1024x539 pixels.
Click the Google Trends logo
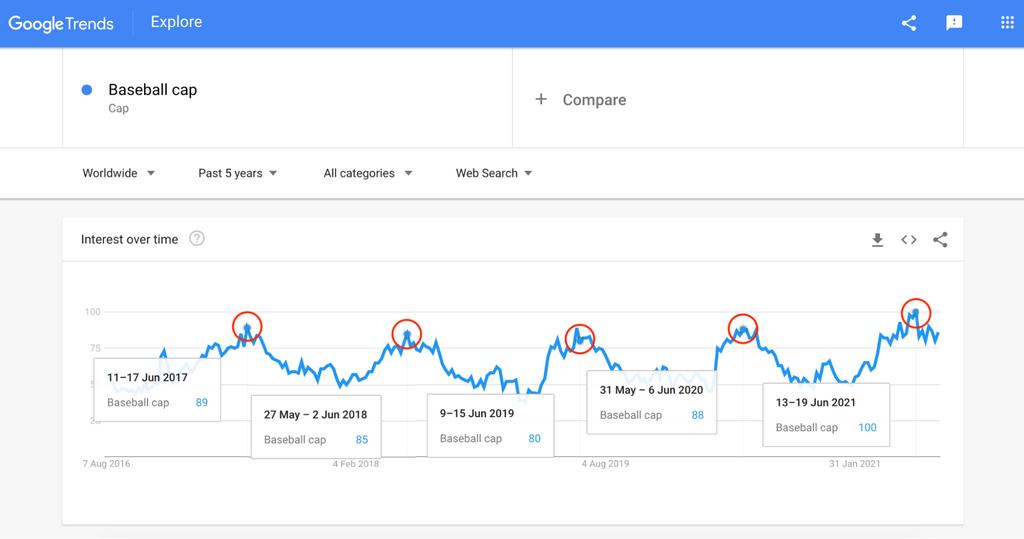click(61, 23)
